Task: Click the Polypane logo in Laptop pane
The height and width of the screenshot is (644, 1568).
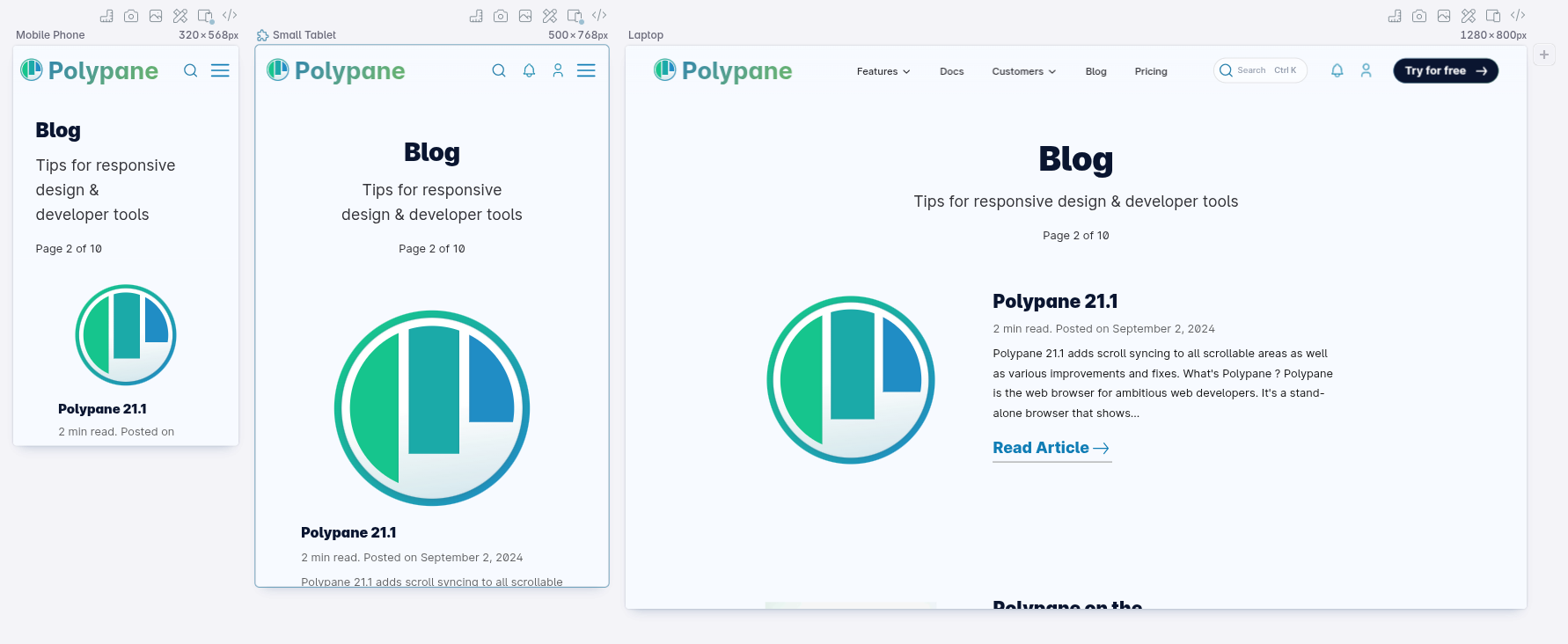Action: 723,70
